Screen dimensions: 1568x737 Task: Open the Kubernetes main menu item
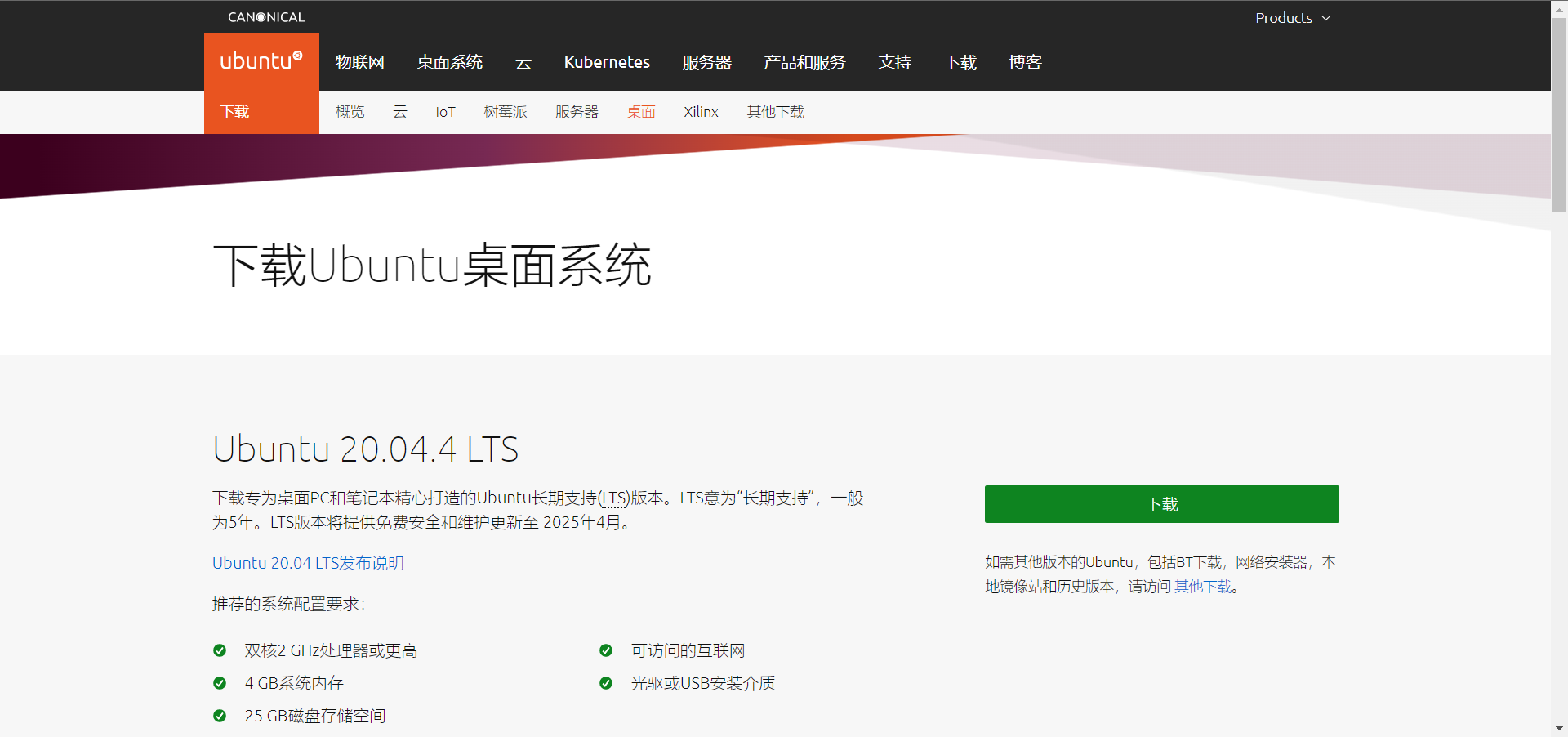607,62
